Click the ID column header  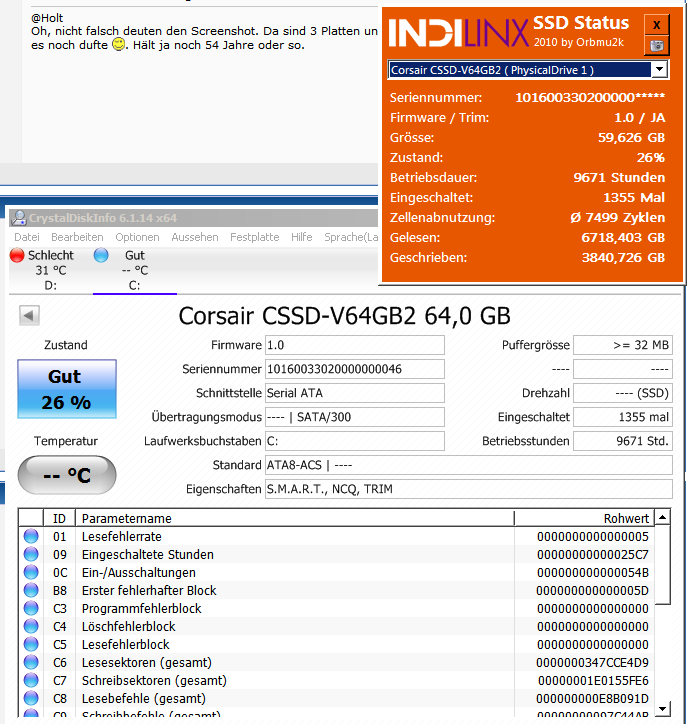[60, 519]
